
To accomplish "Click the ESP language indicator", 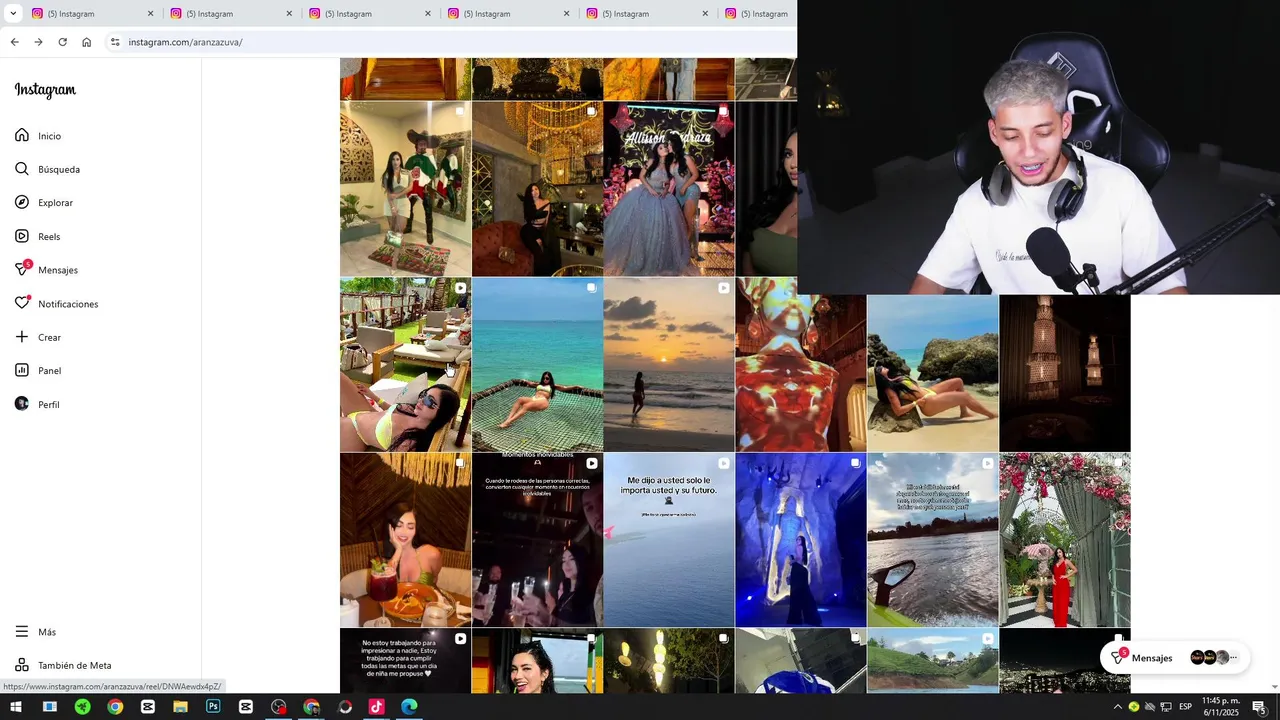I will click(x=1185, y=707).
